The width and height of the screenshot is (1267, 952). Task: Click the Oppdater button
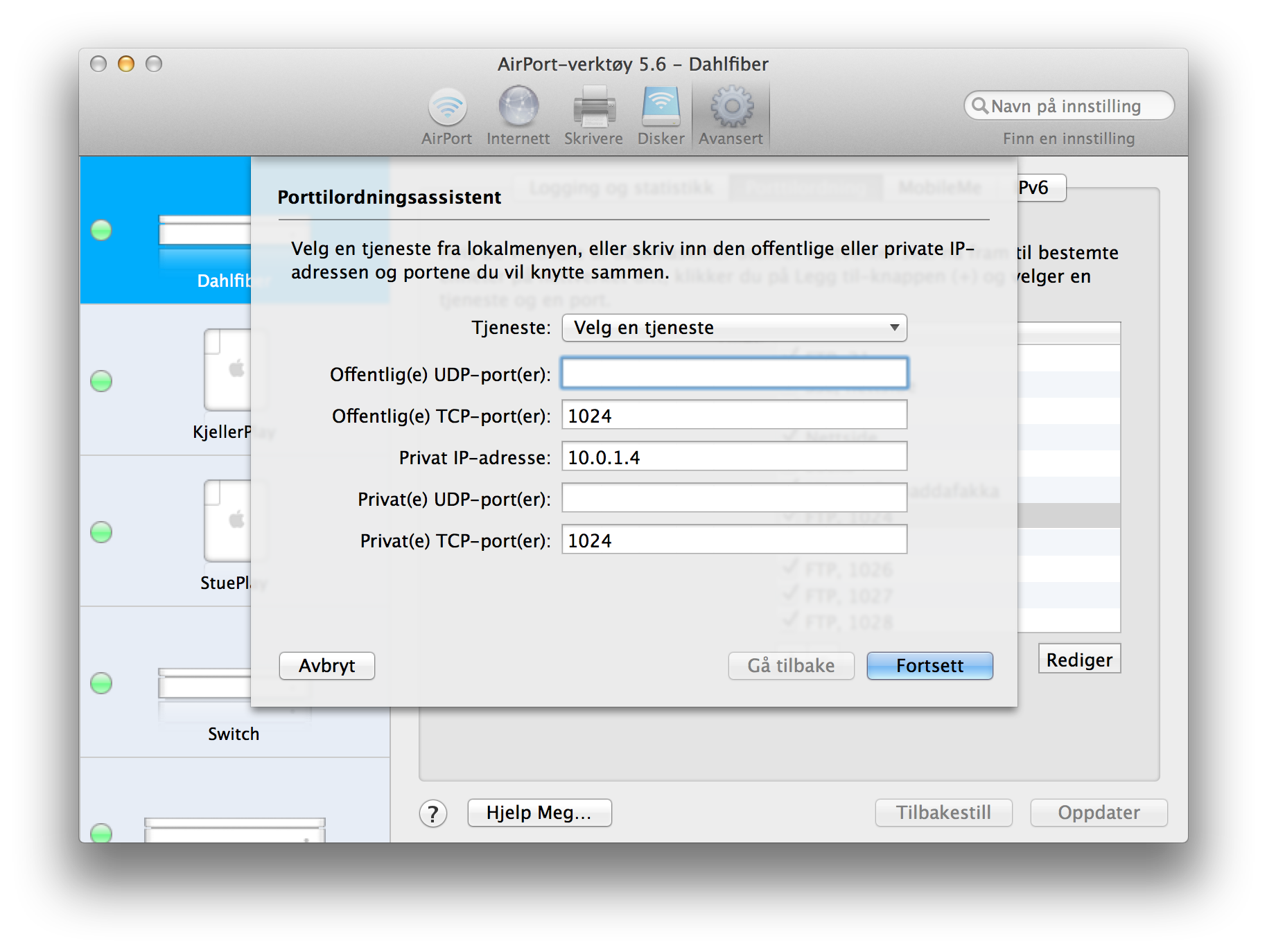coord(1099,813)
